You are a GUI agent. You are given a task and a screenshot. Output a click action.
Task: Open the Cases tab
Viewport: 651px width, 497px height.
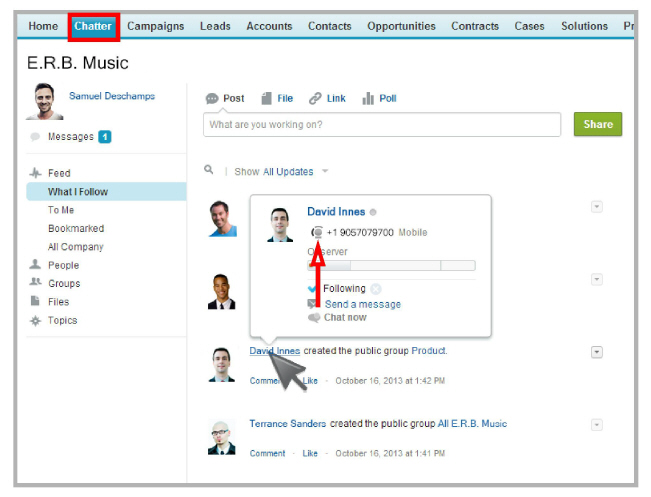(529, 26)
